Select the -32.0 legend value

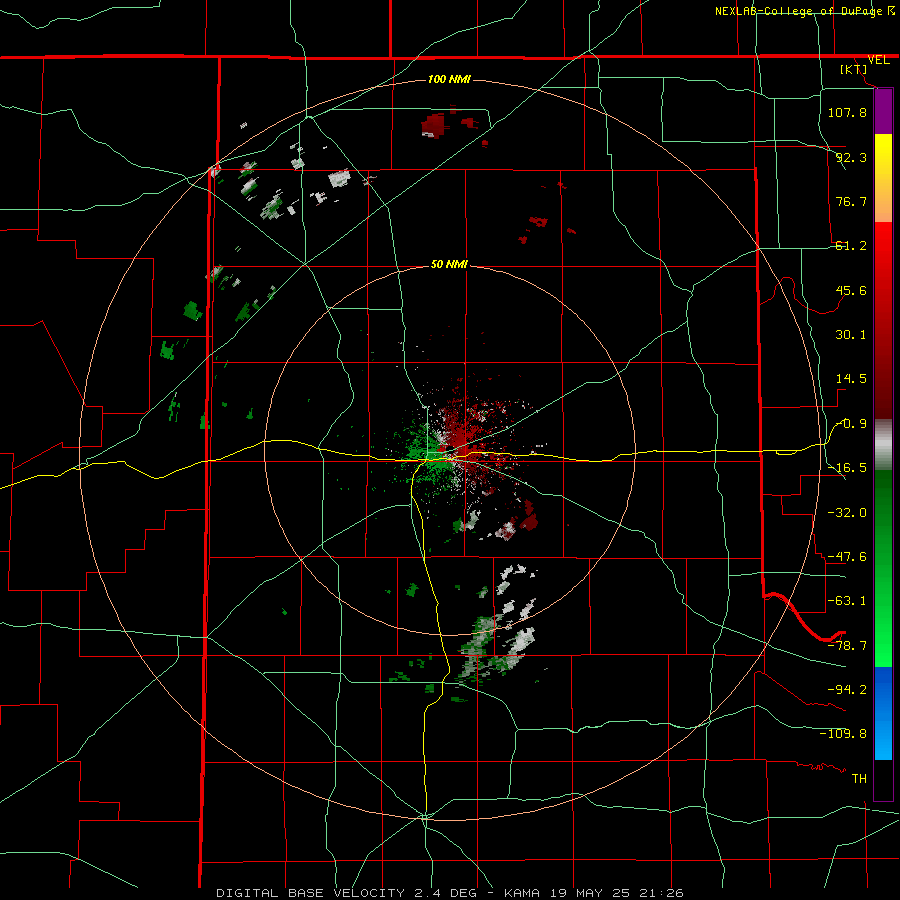point(847,513)
